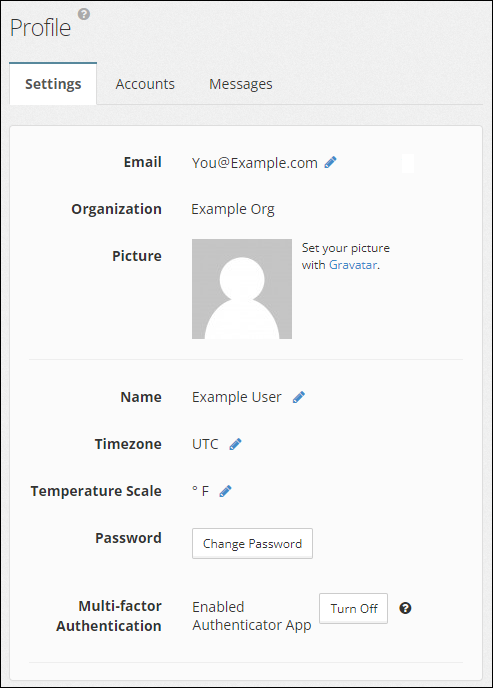Click the pencil icon beside ° F
This screenshot has width=493, height=688.
click(225, 491)
